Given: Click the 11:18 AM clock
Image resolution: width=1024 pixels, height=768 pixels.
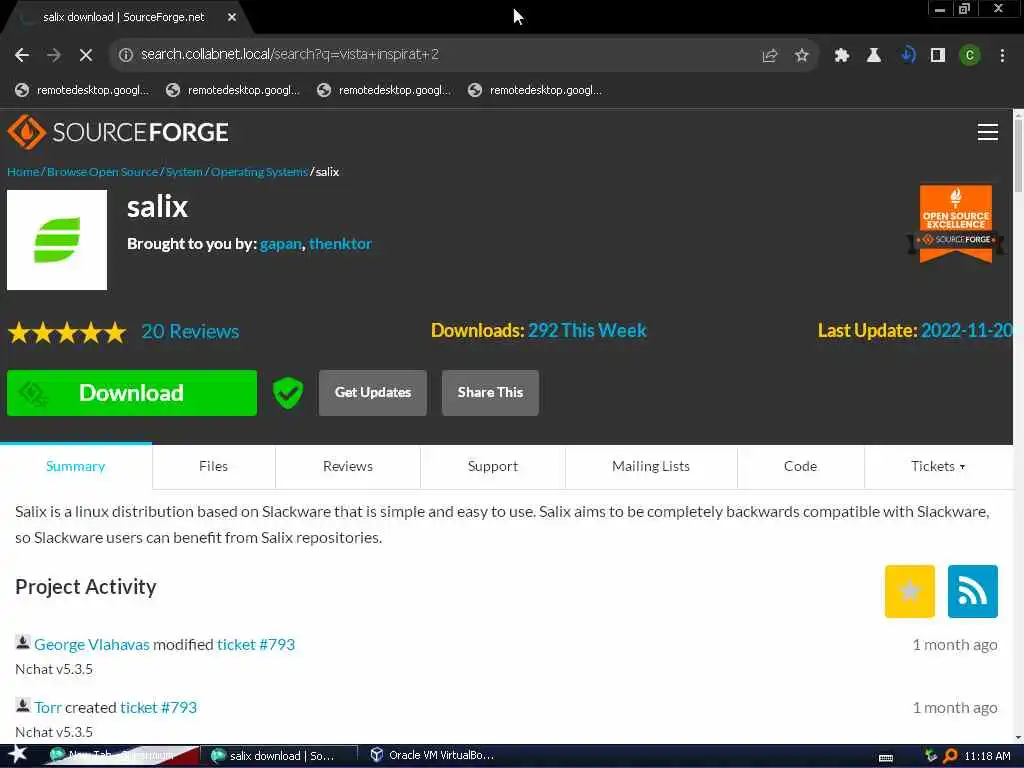Looking at the screenshot, I should click(987, 756).
